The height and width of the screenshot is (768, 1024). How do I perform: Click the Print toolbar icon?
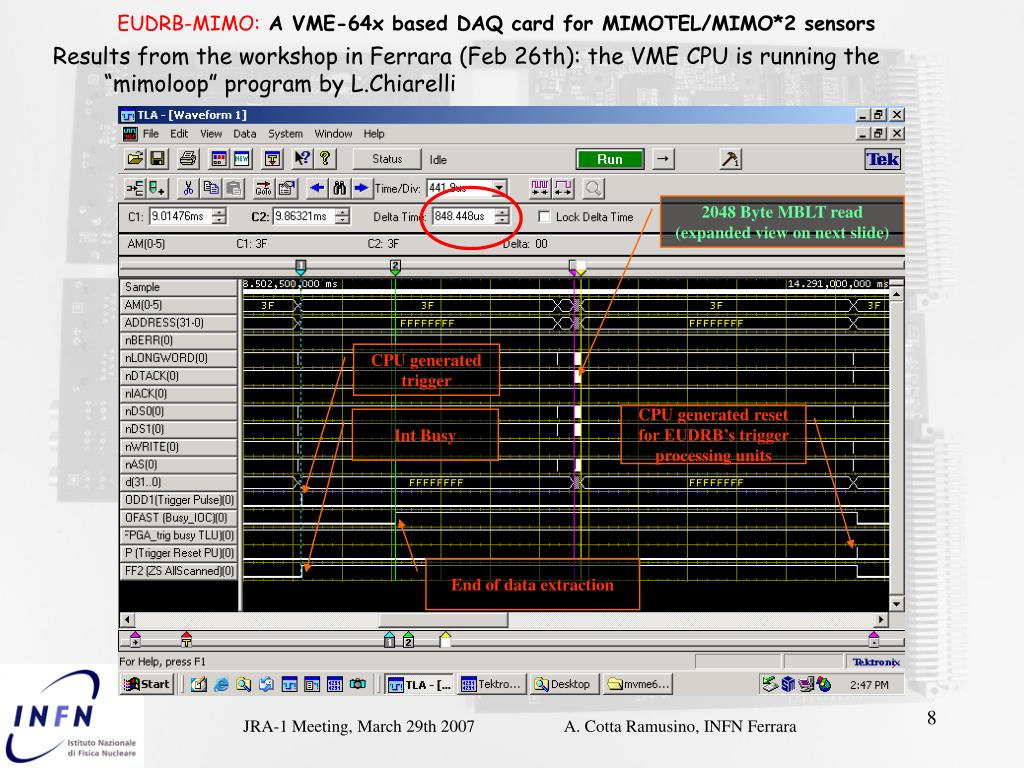pyautogui.click(x=188, y=159)
